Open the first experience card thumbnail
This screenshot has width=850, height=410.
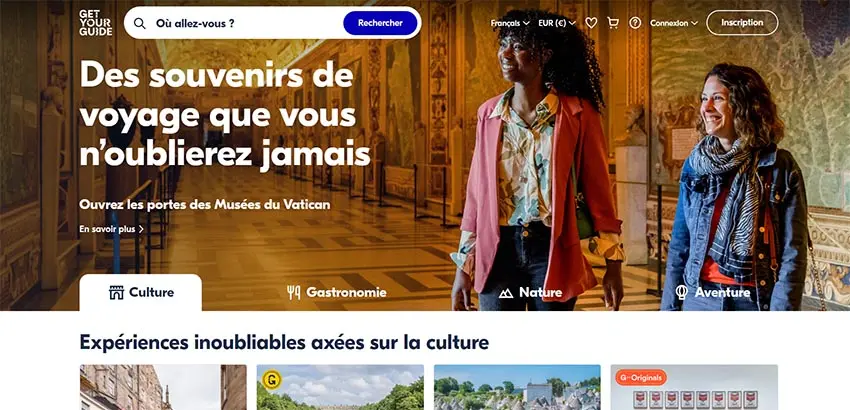[163, 387]
